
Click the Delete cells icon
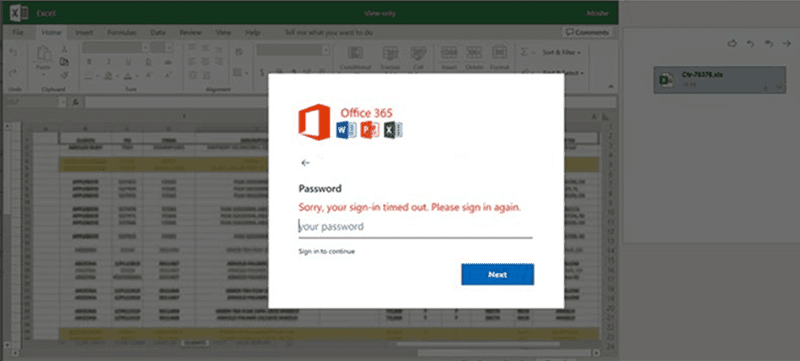pos(474,53)
